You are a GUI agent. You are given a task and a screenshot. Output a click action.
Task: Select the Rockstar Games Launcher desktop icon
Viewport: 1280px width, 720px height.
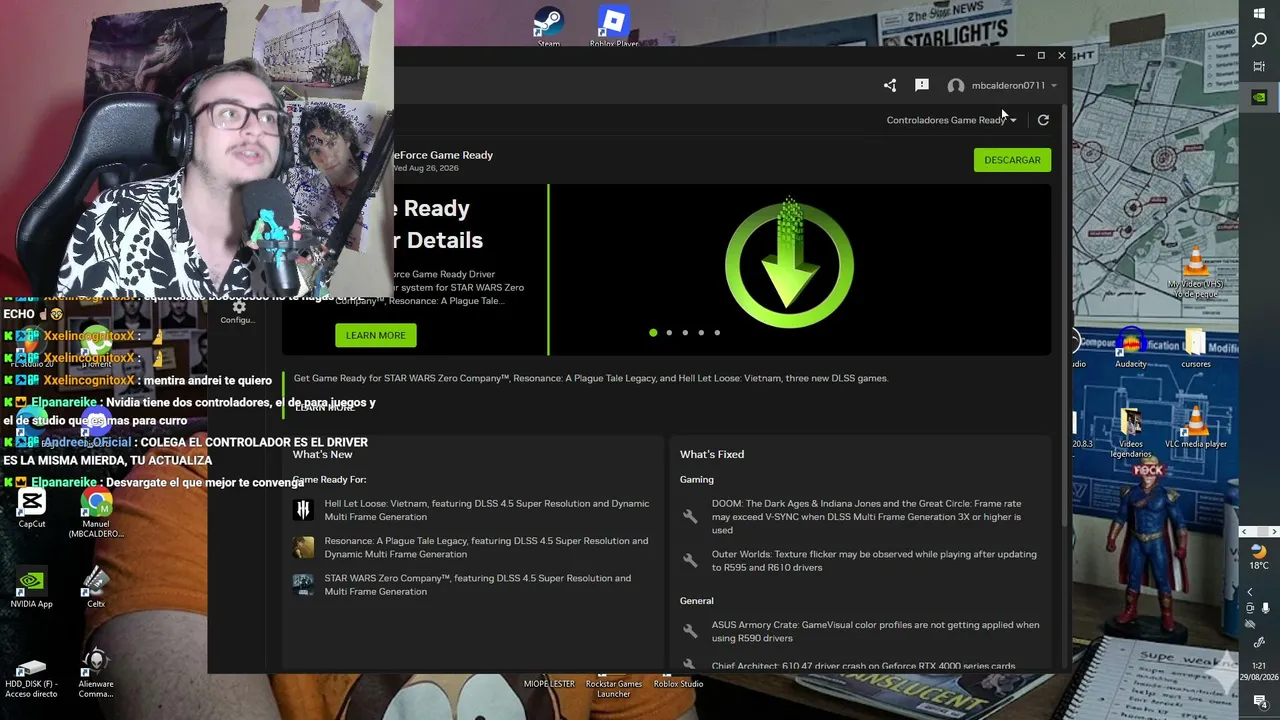tap(614, 689)
